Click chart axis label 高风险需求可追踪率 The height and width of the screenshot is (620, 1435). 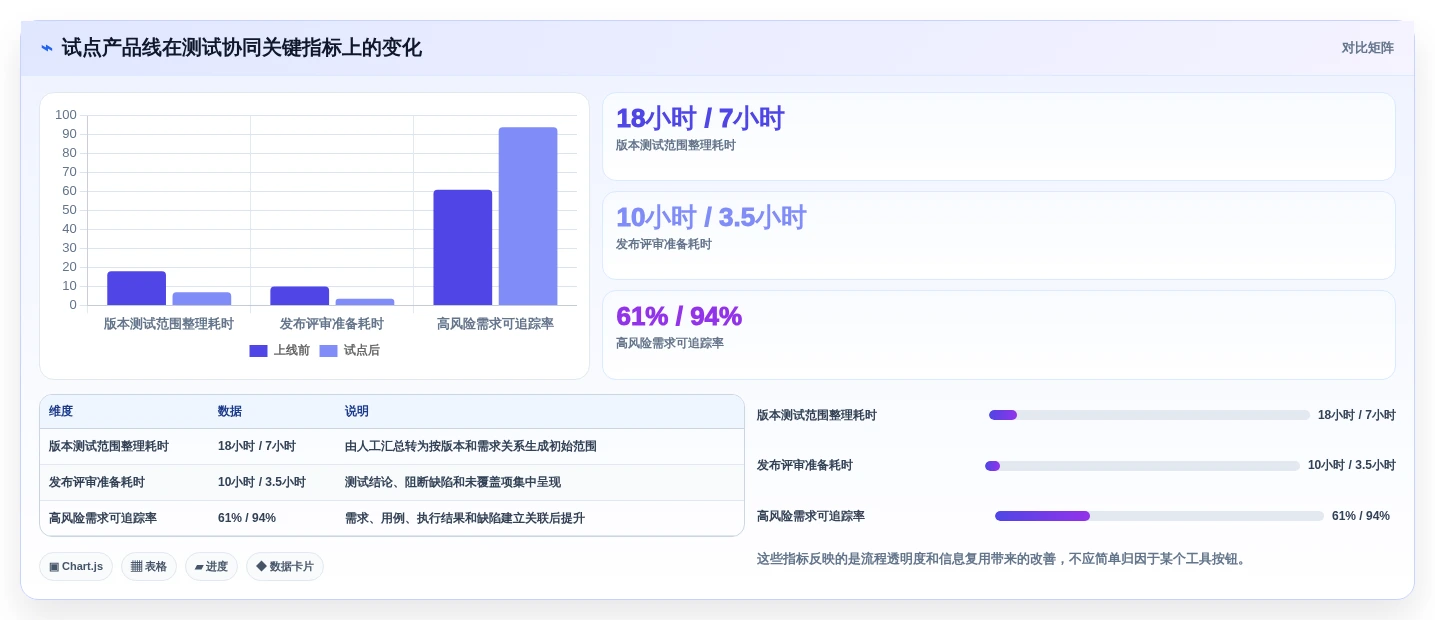tap(495, 324)
